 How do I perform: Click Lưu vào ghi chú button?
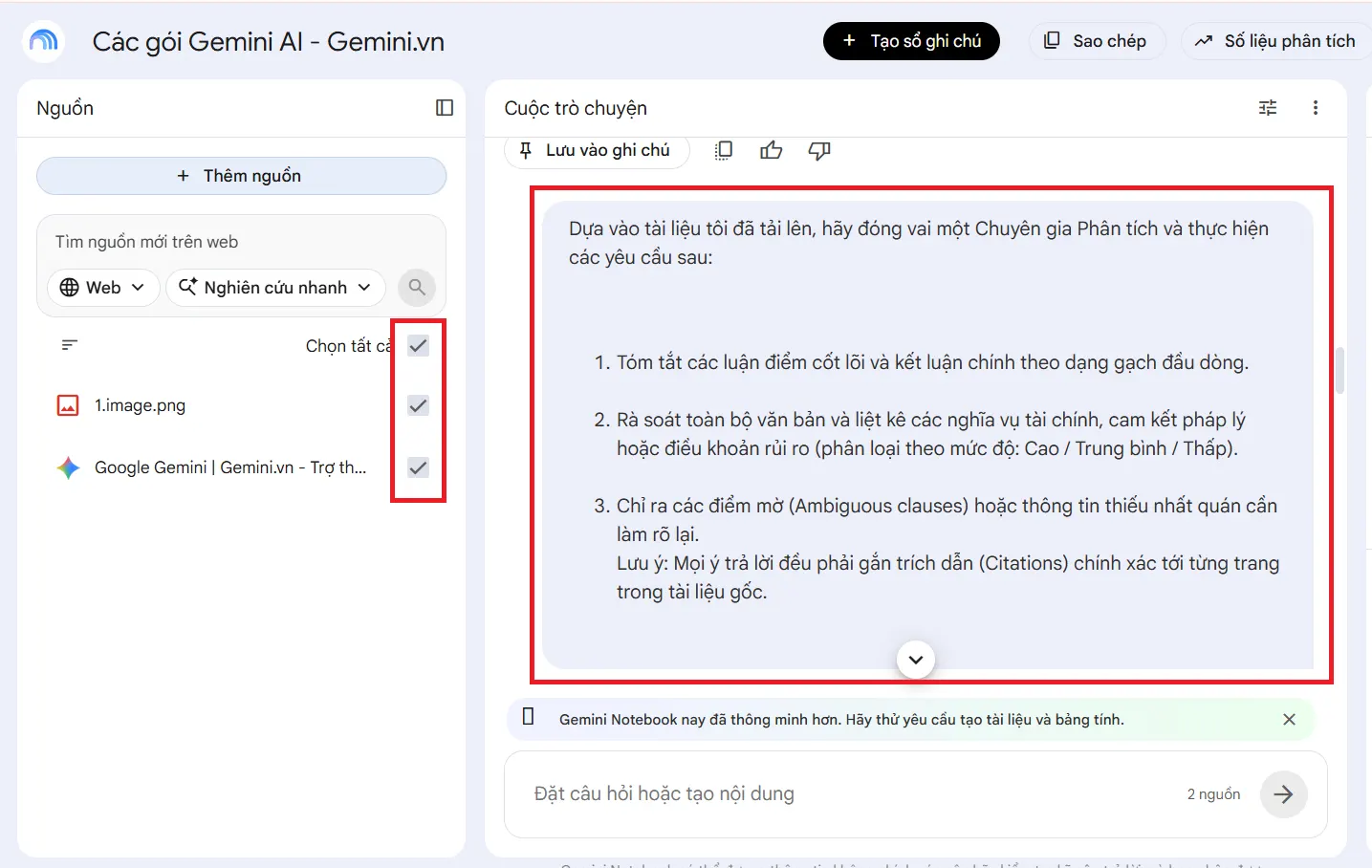[597, 150]
